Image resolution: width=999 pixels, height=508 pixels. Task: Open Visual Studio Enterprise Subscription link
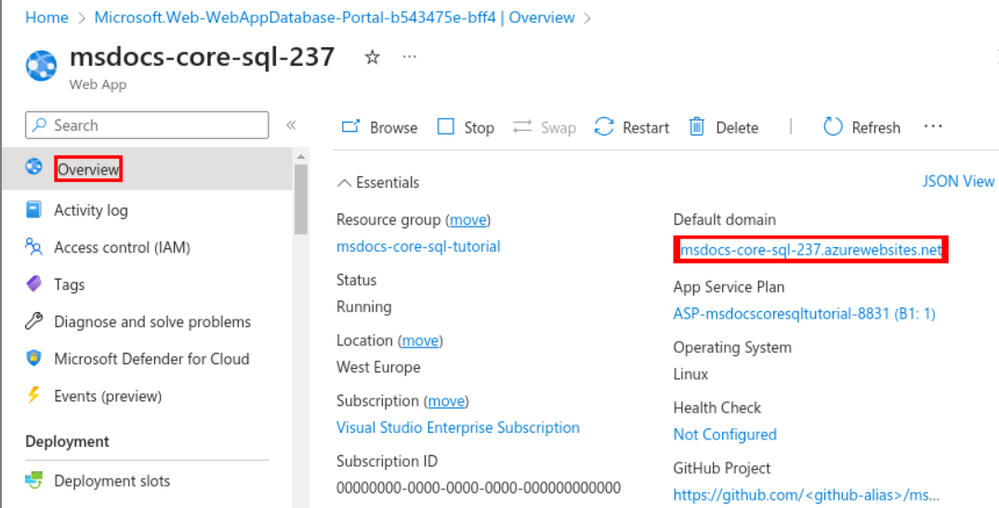point(458,427)
